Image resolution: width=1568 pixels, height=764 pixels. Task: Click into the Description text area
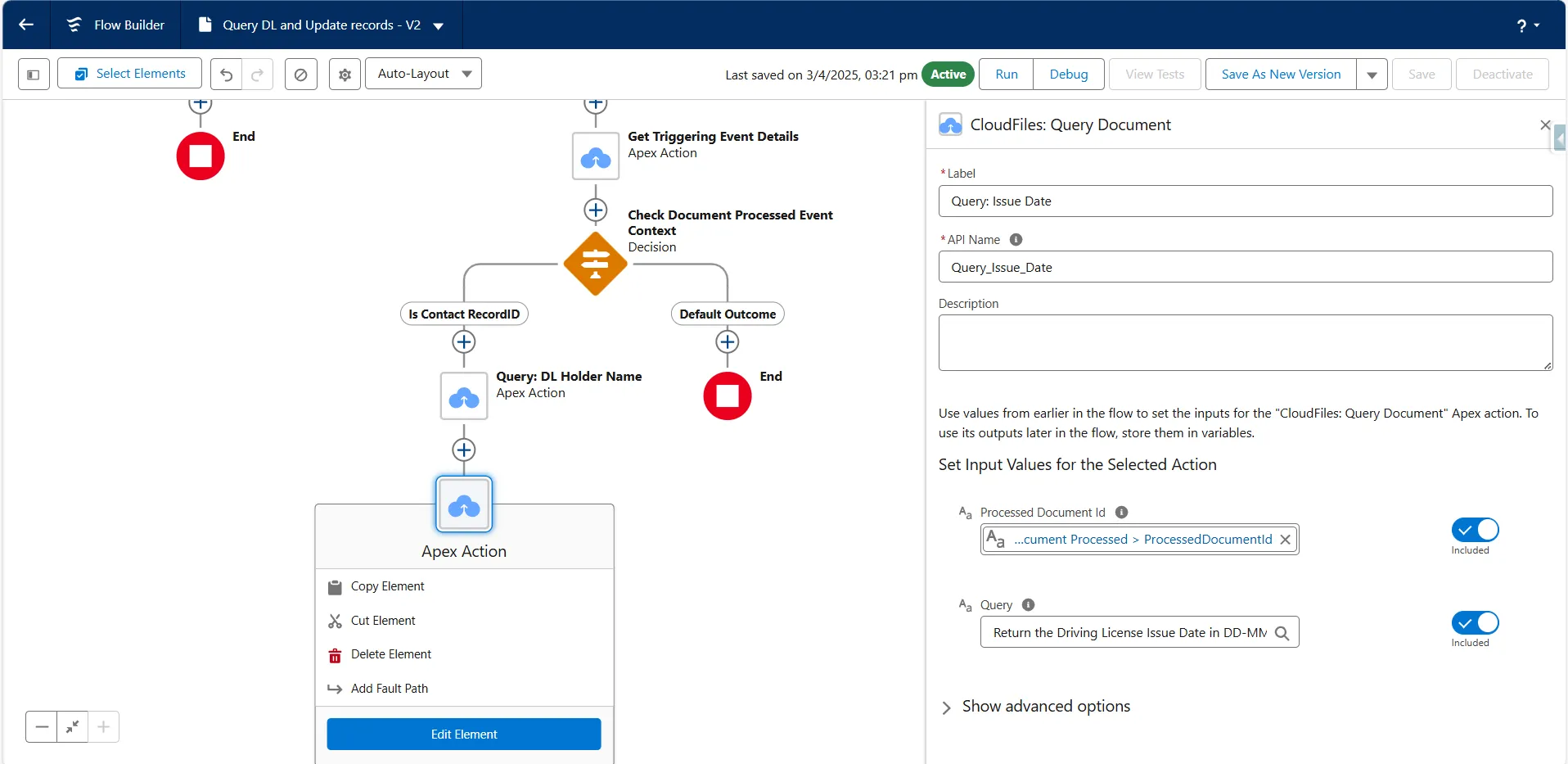click(1245, 342)
